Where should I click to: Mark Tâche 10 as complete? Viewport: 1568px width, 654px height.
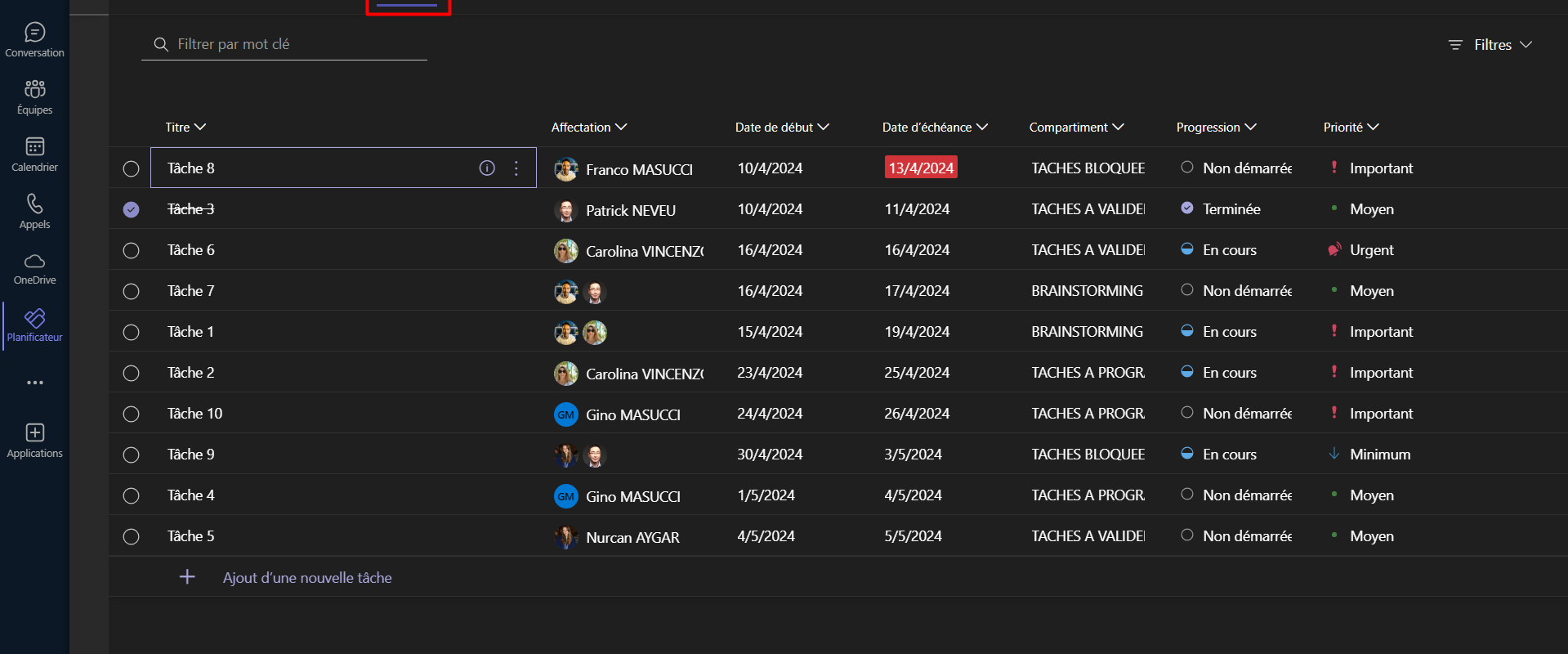[131, 414]
